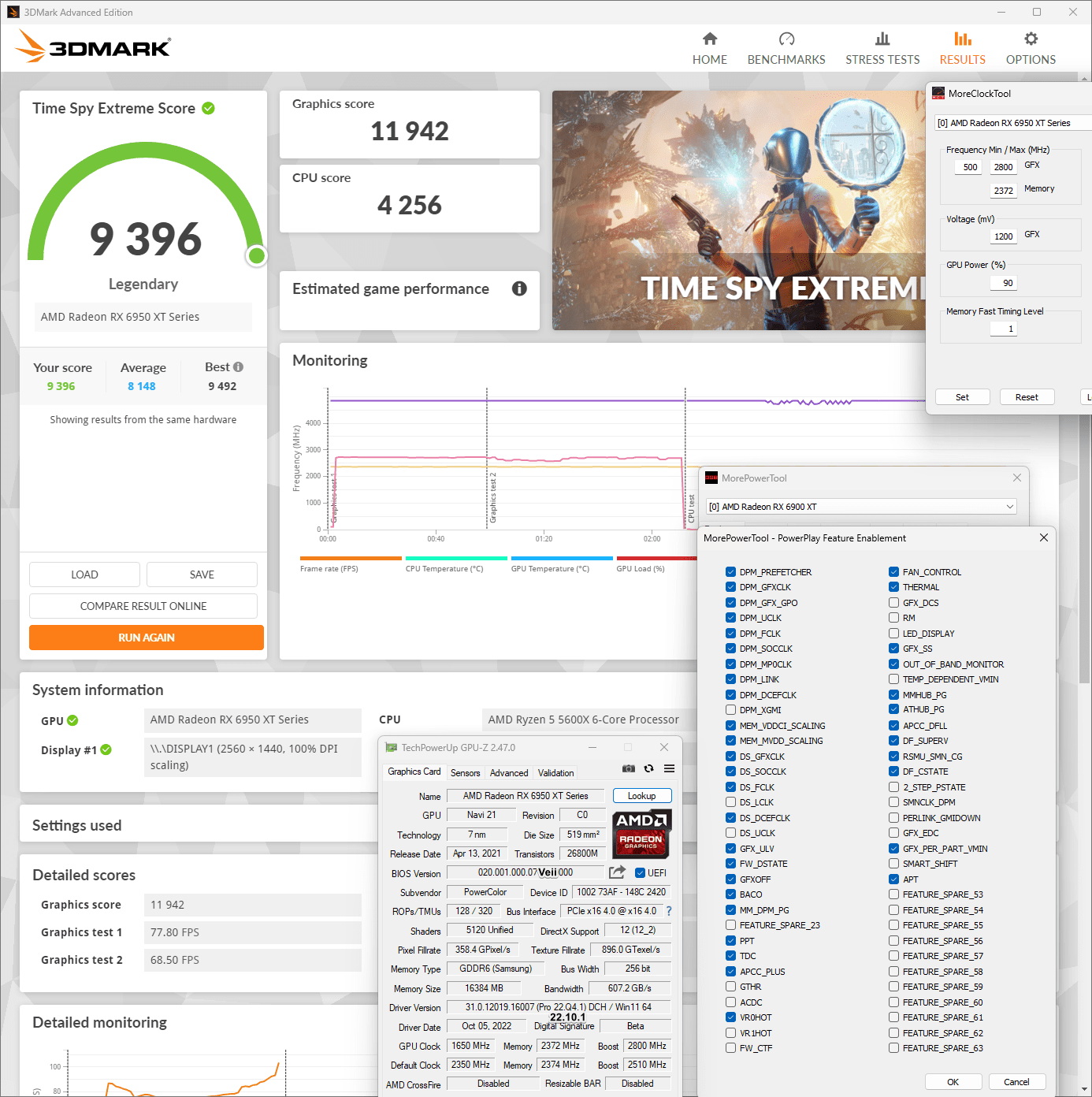Click the GFX voltage field 1200
The width and height of the screenshot is (1092, 1097).
pyautogui.click(x=1003, y=236)
